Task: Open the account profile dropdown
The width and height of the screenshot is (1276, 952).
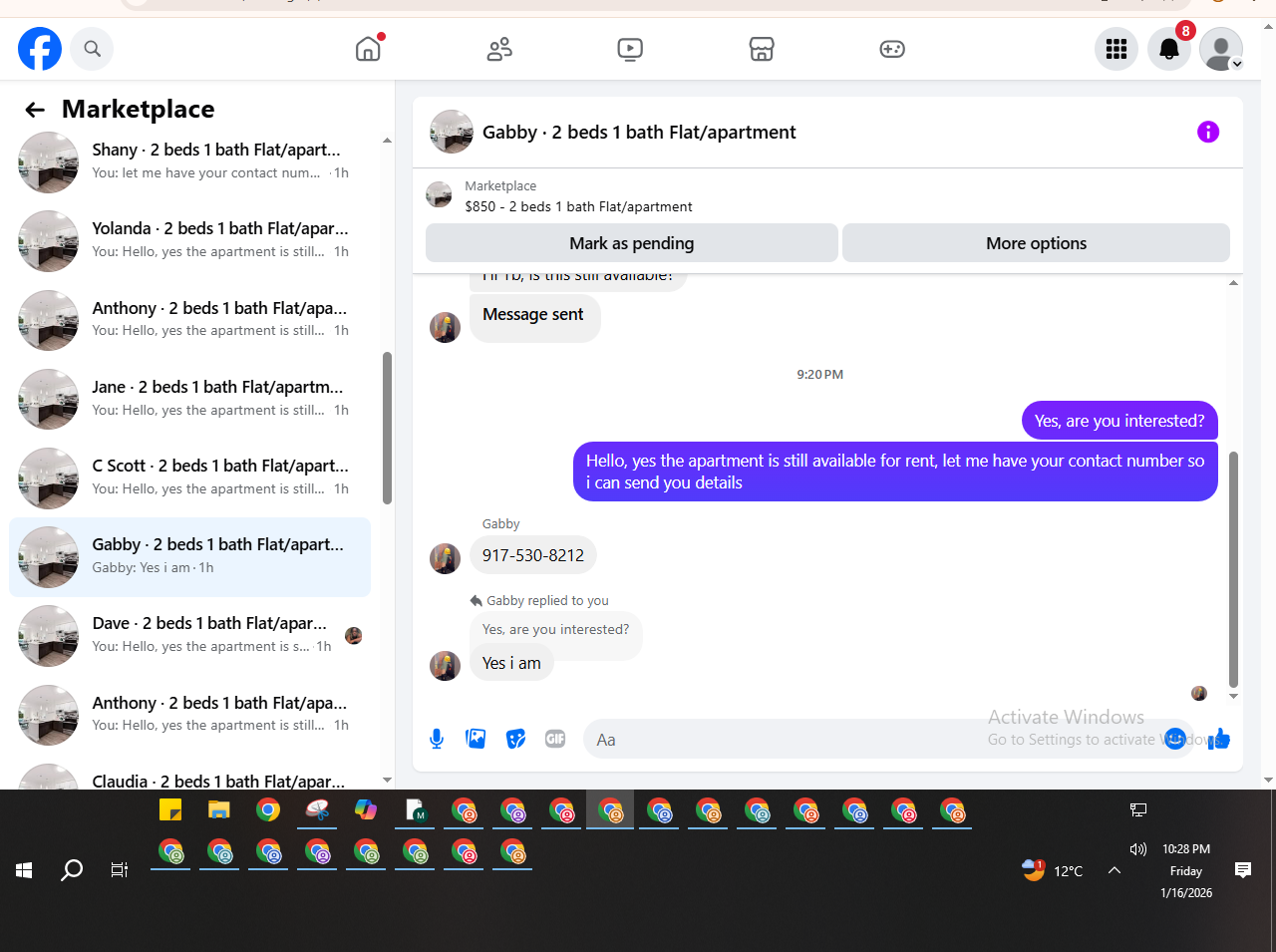Action: click(x=1221, y=48)
